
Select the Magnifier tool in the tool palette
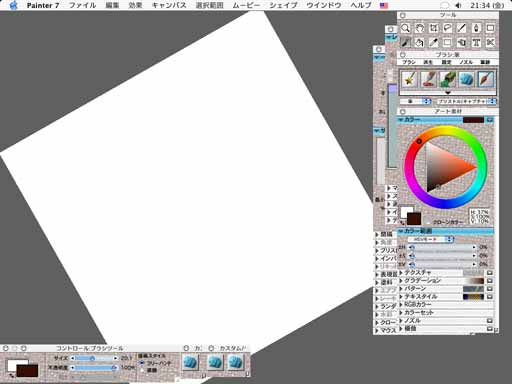(405, 28)
